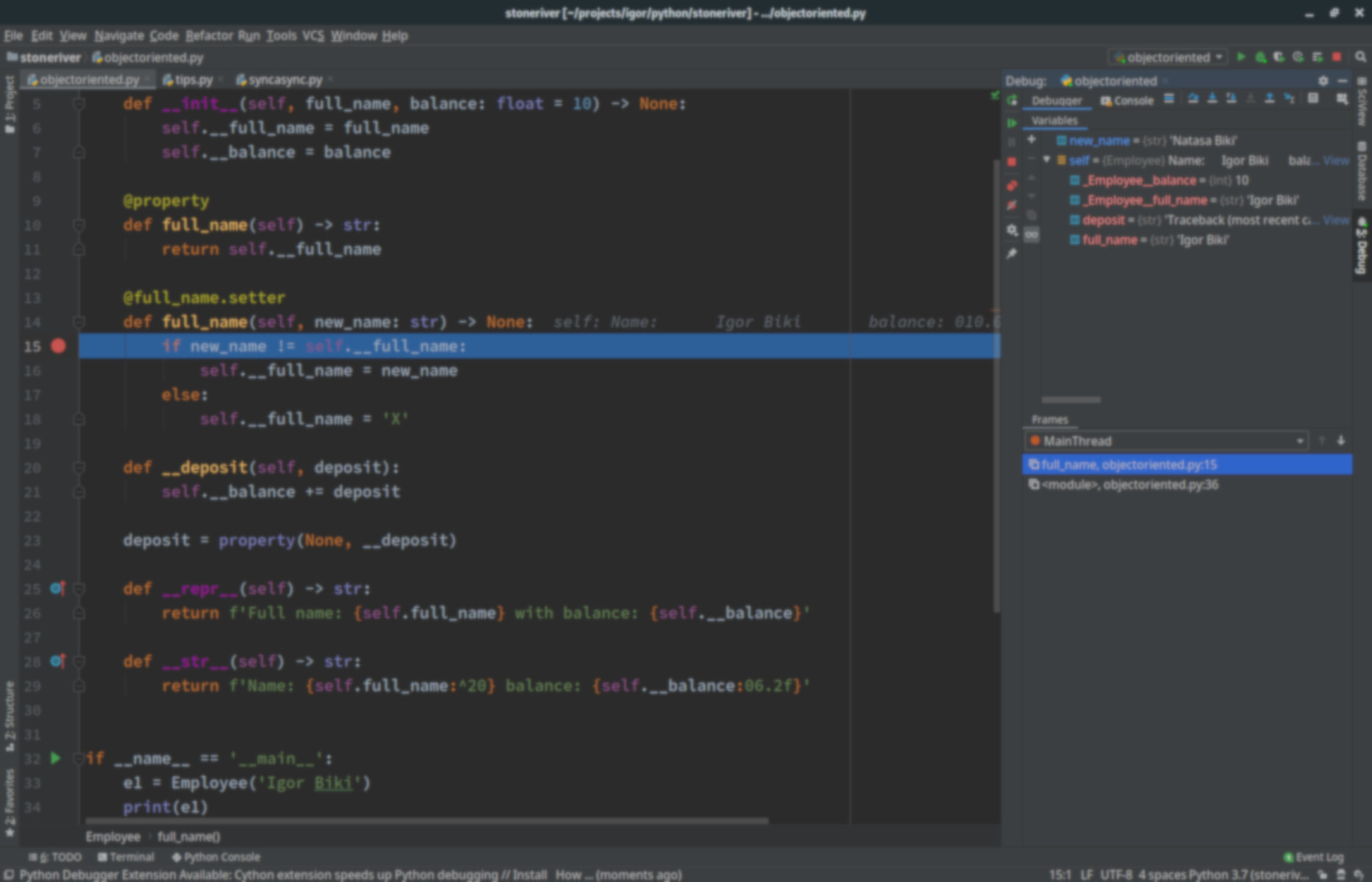Open the Run menu
The height and width of the screenshot is (882, 1372).
click(251, 35)
